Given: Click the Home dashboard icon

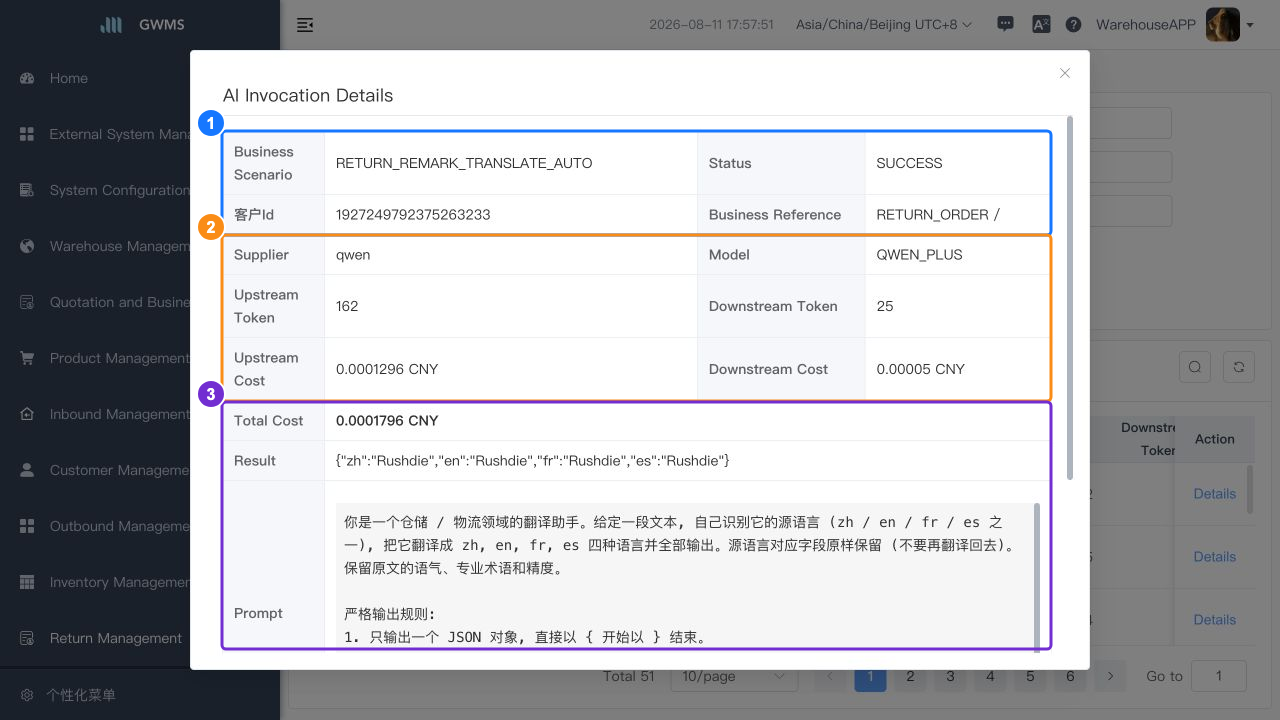Looking at the screenshot, I should point(28,78).
